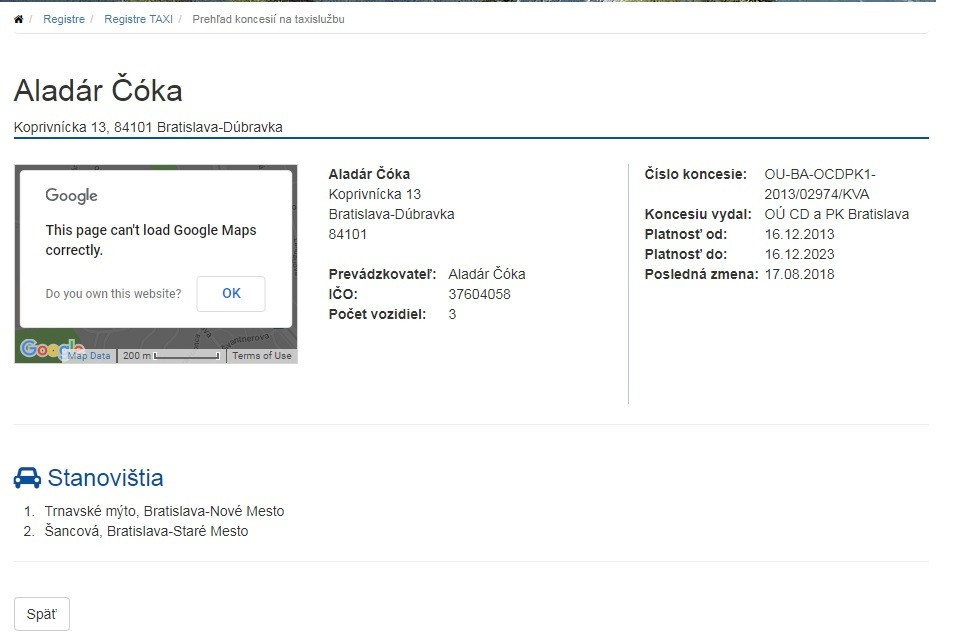
Task: Select Trnavské mýto stand entry
Action: click(x=164, y=511)
